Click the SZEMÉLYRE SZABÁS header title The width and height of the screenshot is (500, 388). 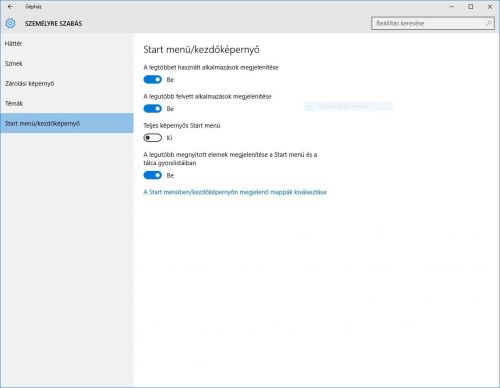pos(53,24)
